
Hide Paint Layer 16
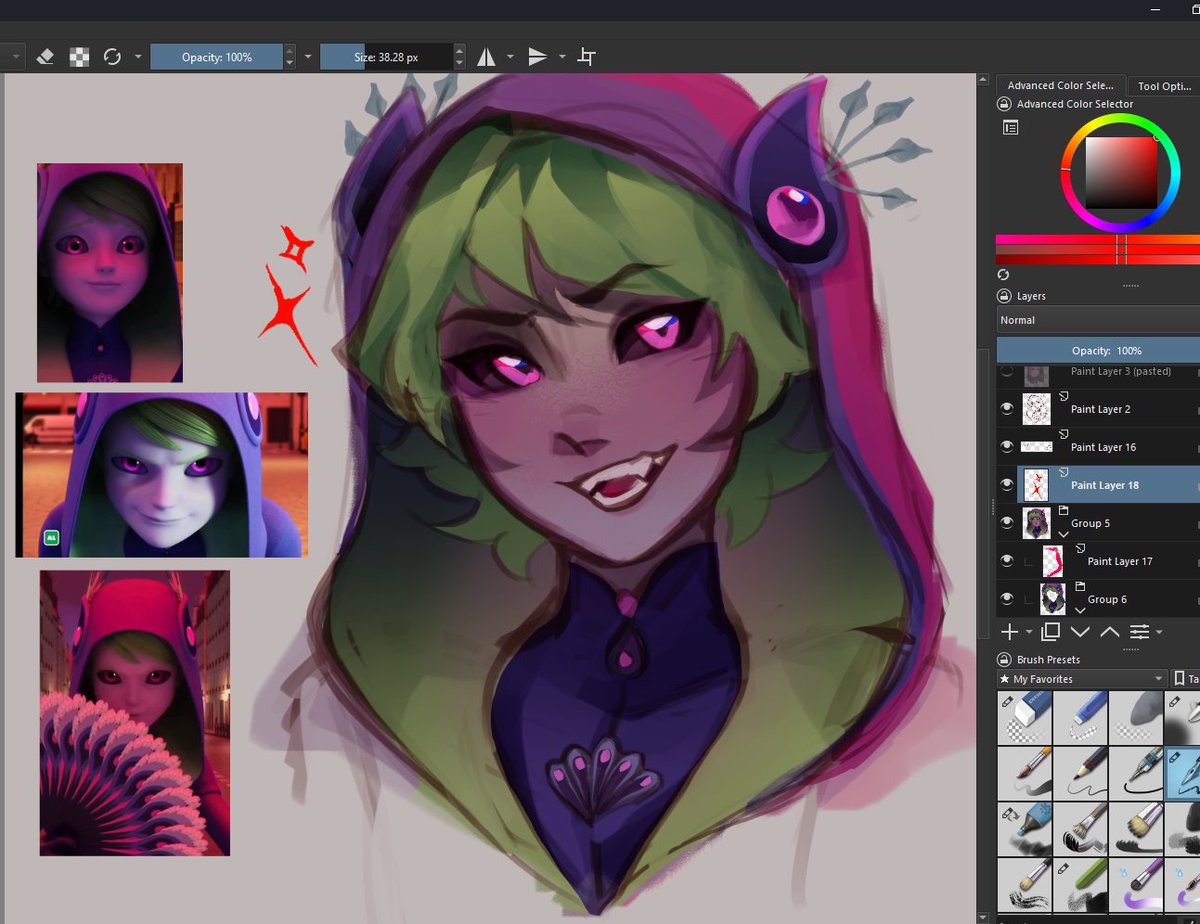pos(1007,447)
